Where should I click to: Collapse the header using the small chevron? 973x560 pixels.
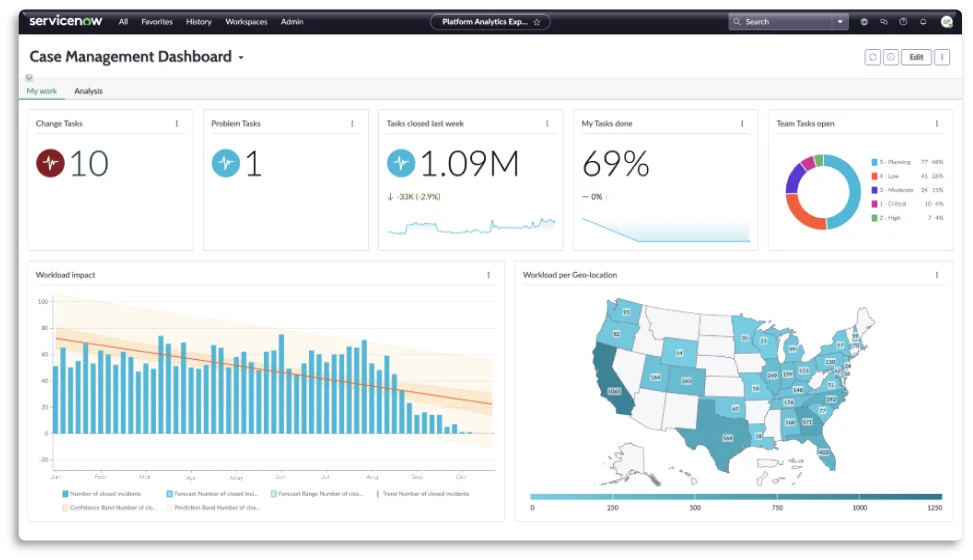[29, 77]
